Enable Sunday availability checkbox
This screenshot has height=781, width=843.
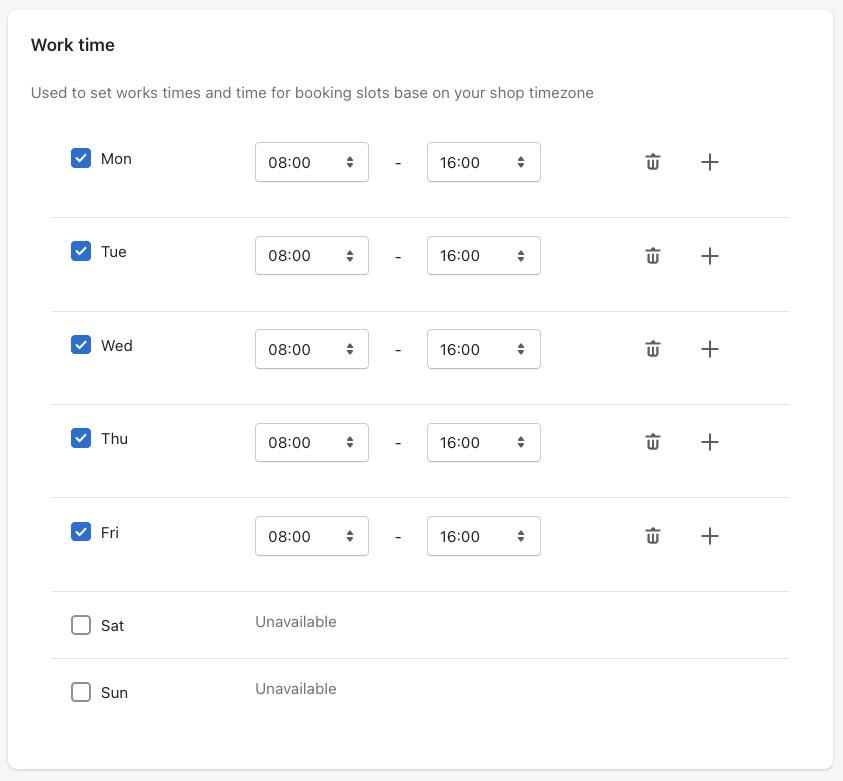point(81,692)
